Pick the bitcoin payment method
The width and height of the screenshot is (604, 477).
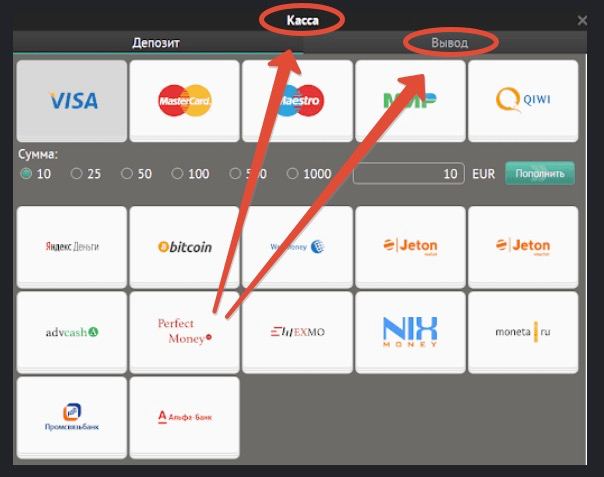[185, 247]
